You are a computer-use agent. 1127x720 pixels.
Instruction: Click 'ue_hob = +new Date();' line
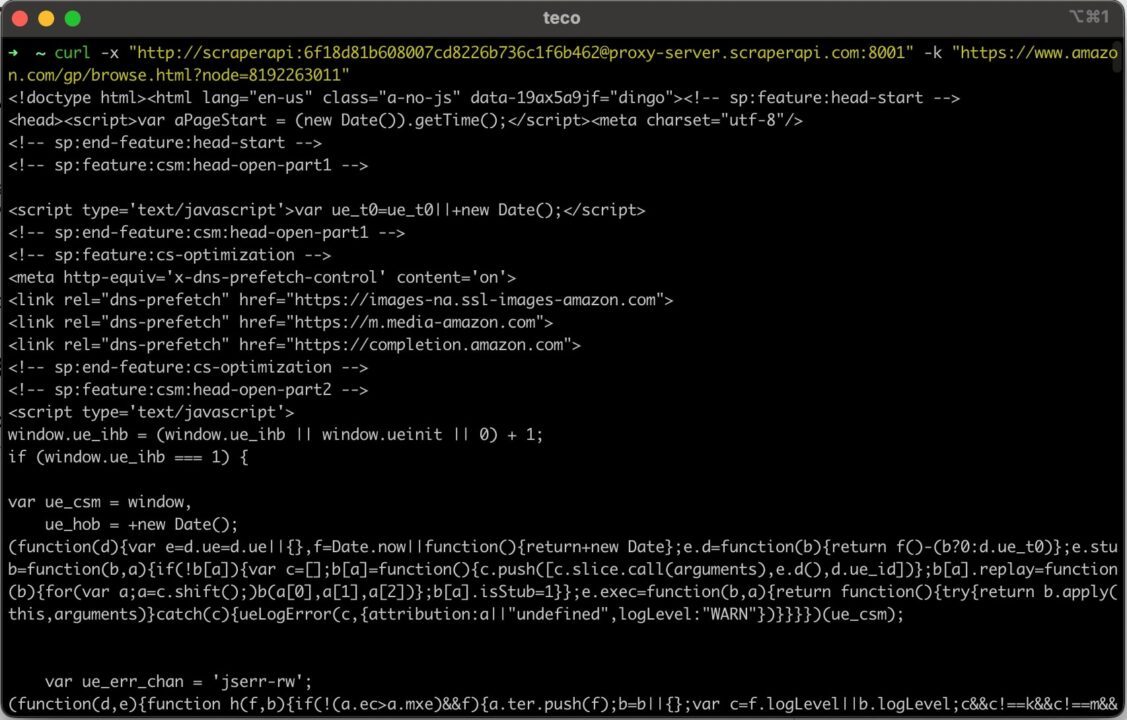click(x=141, y=525)
